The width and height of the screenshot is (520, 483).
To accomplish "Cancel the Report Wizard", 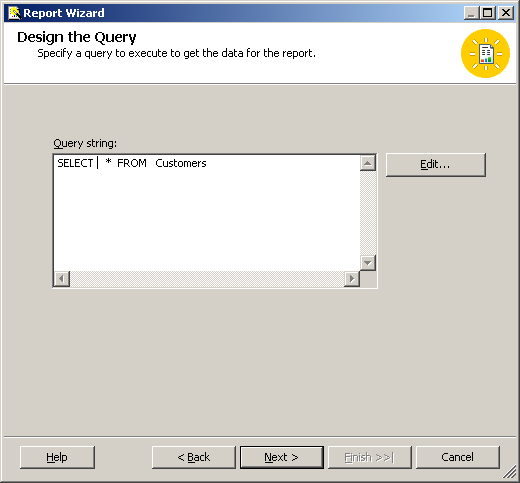I will coord(458,457).
